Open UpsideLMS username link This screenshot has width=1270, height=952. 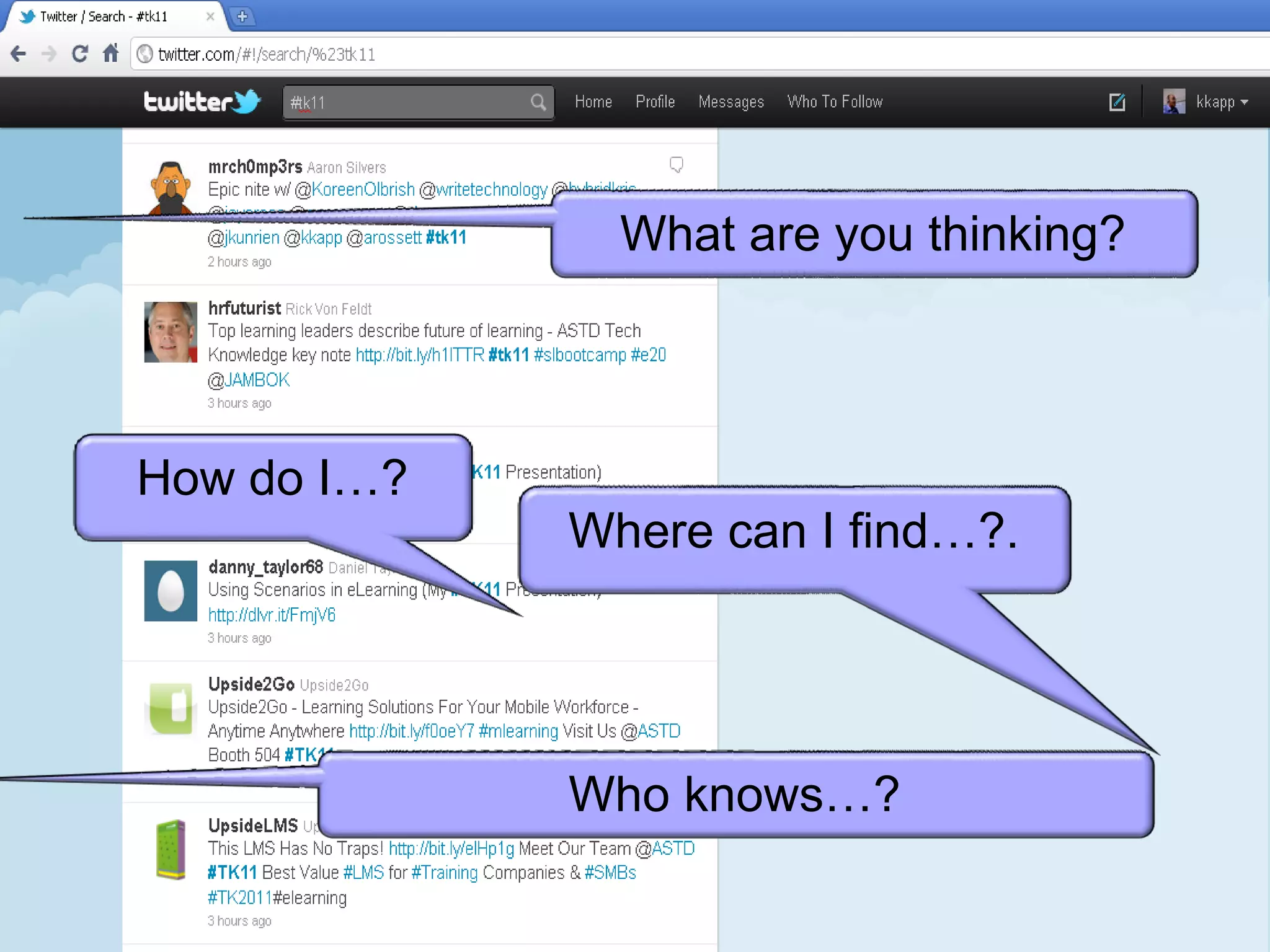pyautogui.click(x=253, y=826)
